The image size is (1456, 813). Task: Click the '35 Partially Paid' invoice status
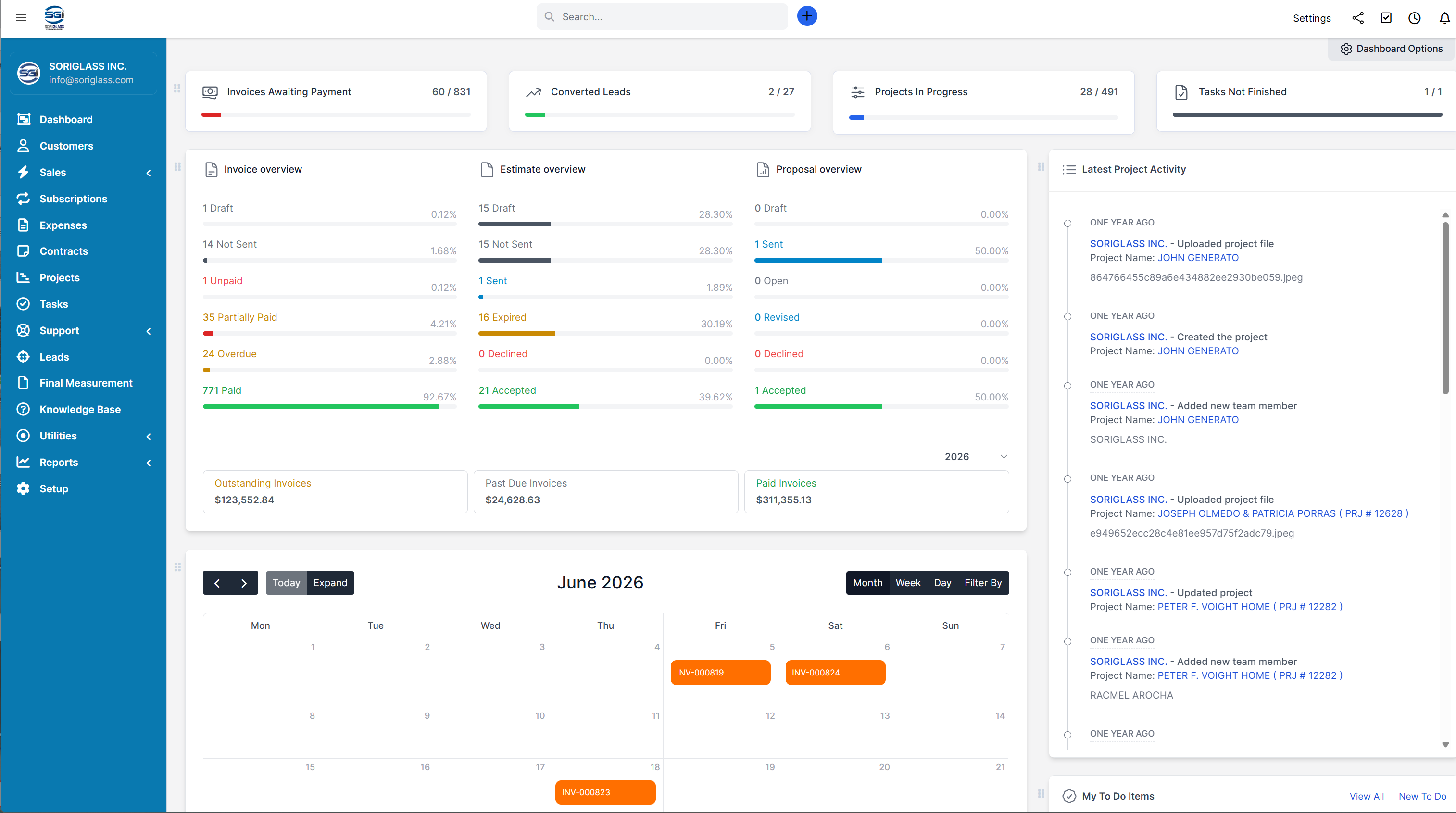pos(239,317)
